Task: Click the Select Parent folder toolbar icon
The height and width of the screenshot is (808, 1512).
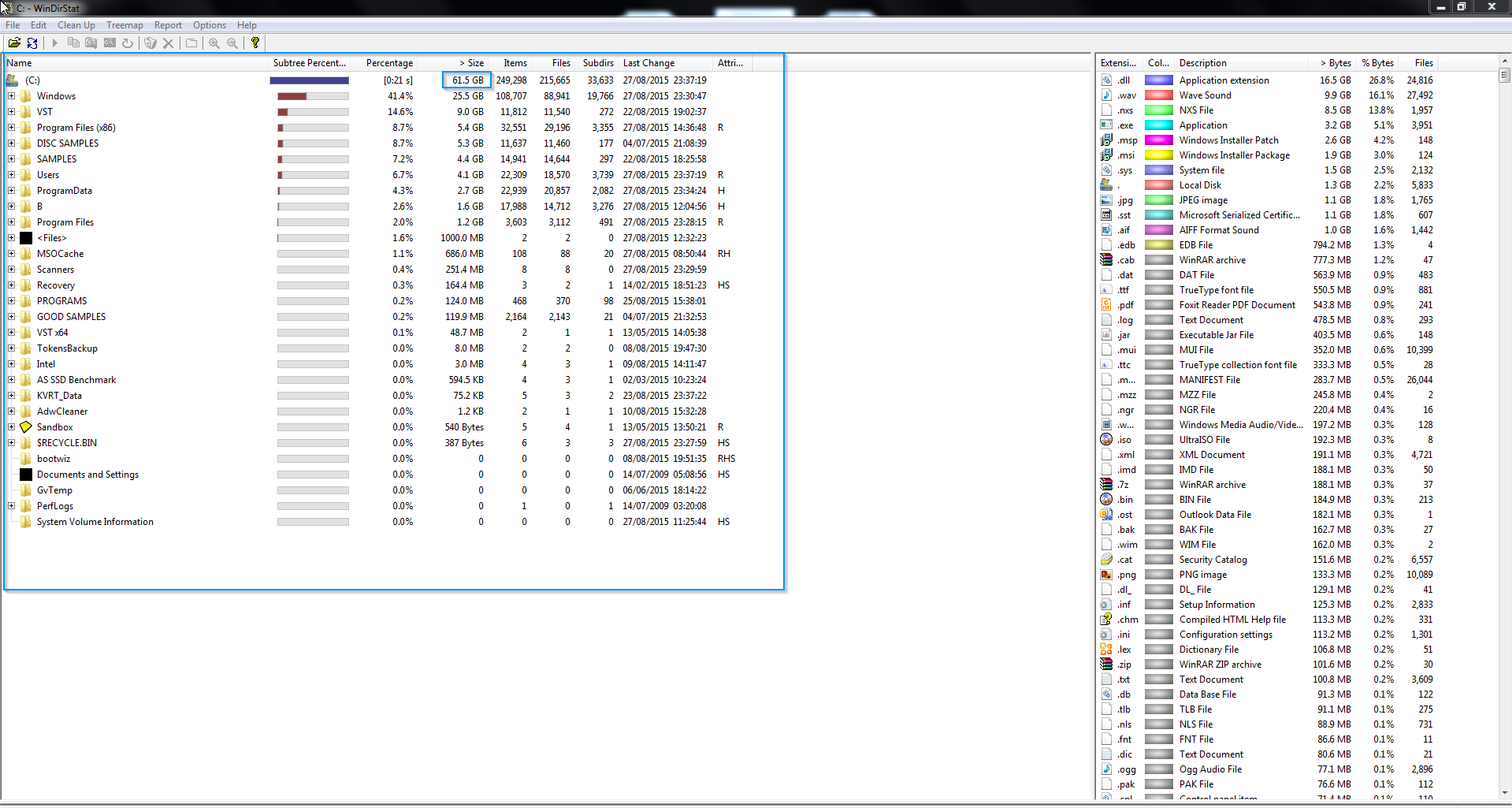Action: (x=191, y=43)
